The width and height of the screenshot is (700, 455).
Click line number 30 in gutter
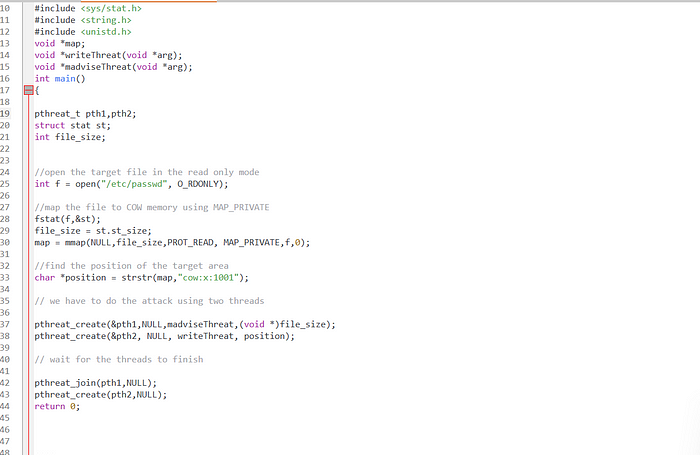[5, 242]
